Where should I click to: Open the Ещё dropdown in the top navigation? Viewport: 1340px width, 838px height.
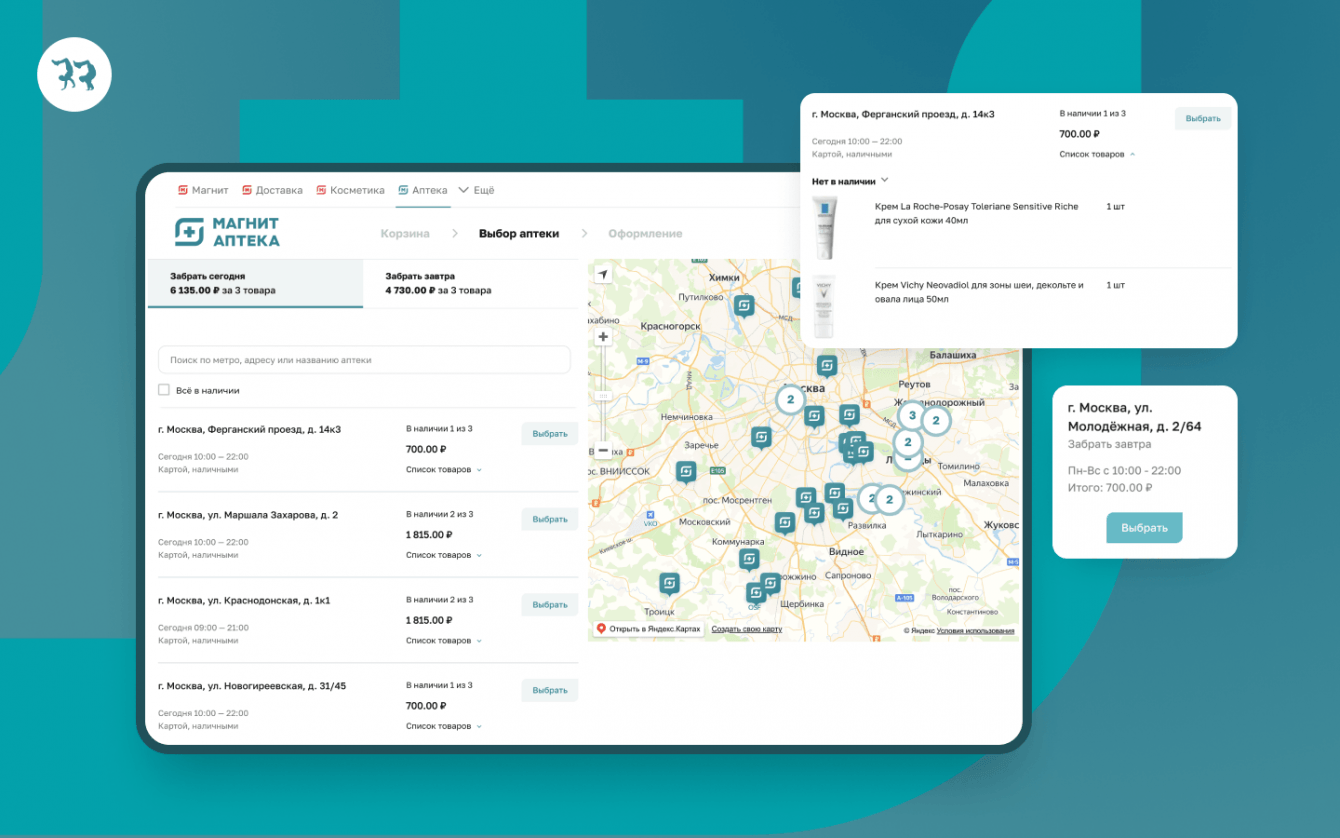tap(476, 190)
